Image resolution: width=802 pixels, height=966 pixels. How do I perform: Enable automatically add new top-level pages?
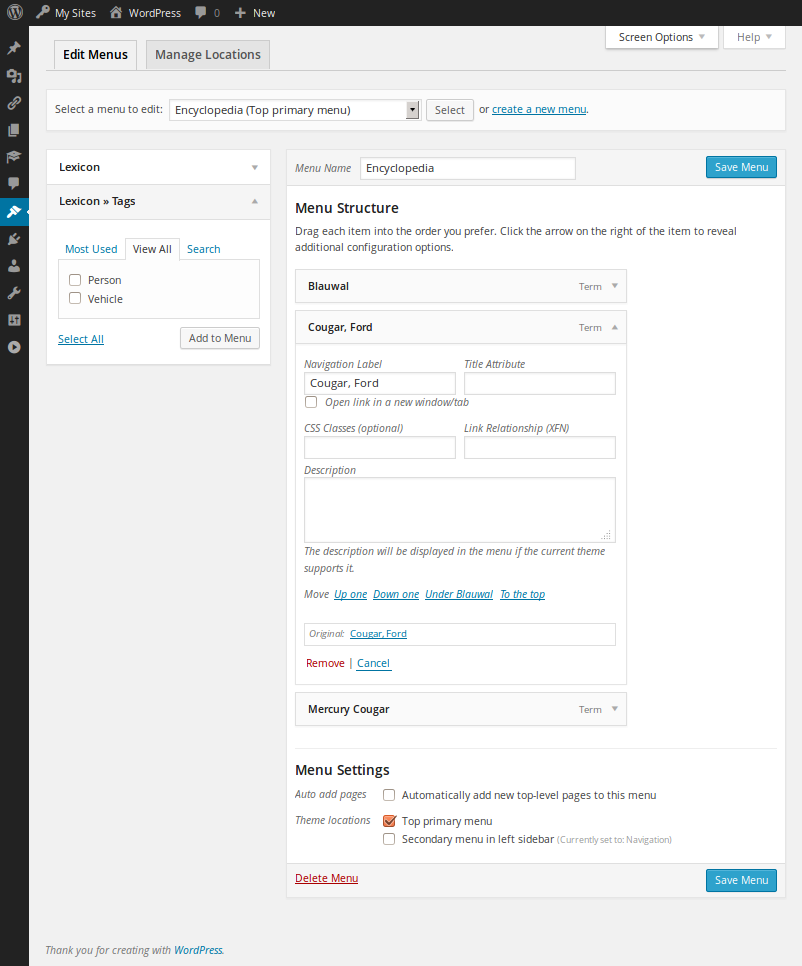[x=389, y=795]
